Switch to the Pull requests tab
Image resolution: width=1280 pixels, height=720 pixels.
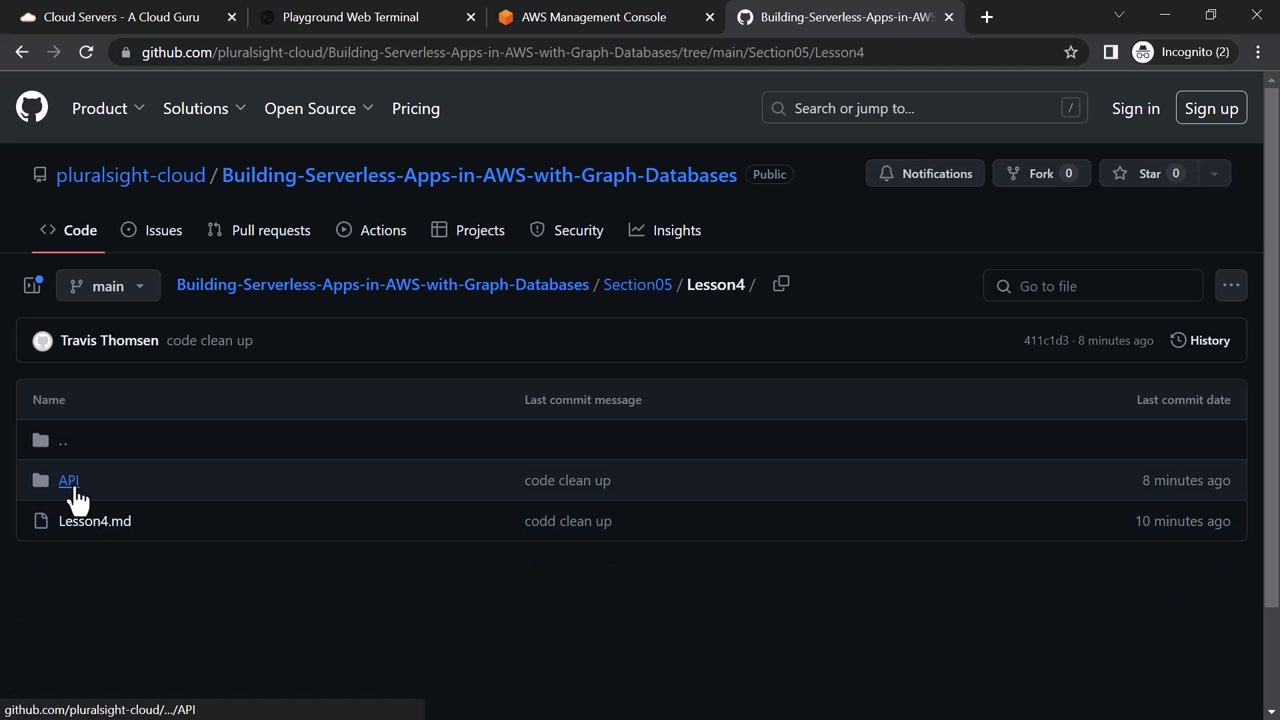[259, 230]
